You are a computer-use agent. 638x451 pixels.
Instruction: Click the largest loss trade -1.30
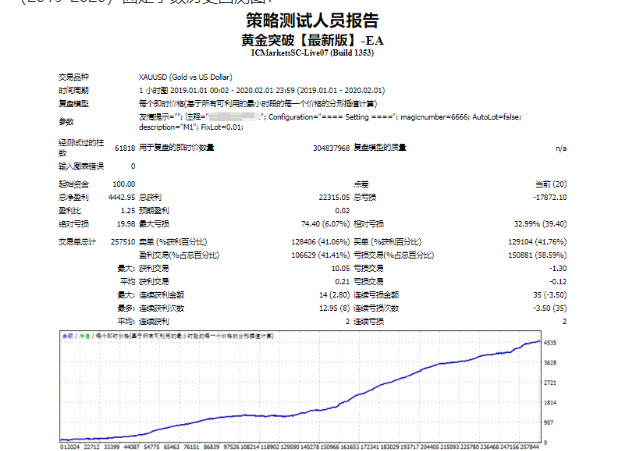(x=558, y=268)
